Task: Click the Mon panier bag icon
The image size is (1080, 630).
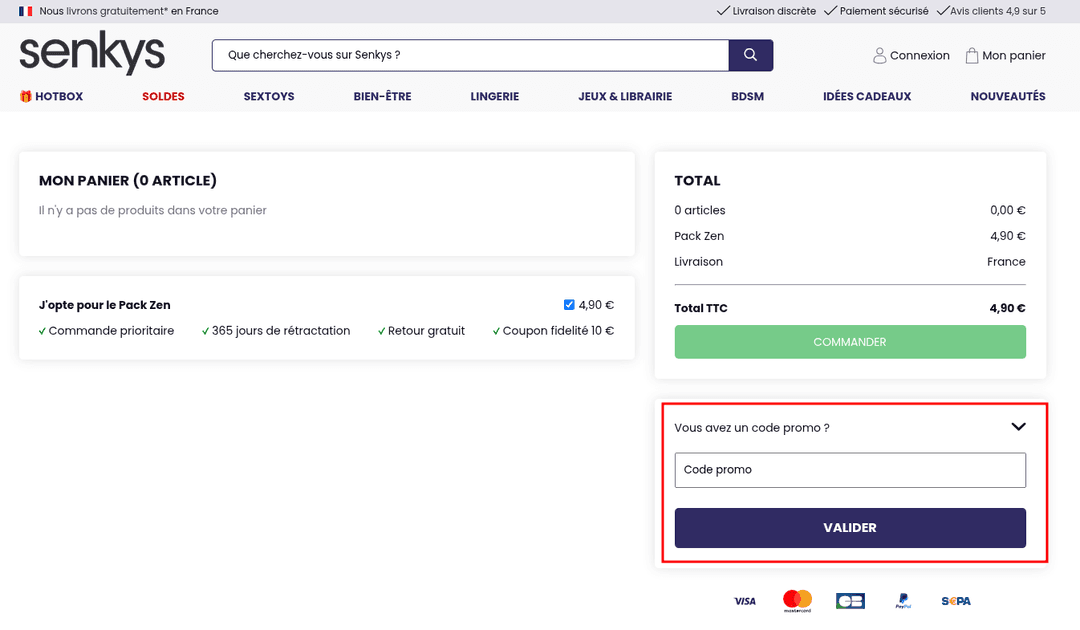Action: point(971,56)
